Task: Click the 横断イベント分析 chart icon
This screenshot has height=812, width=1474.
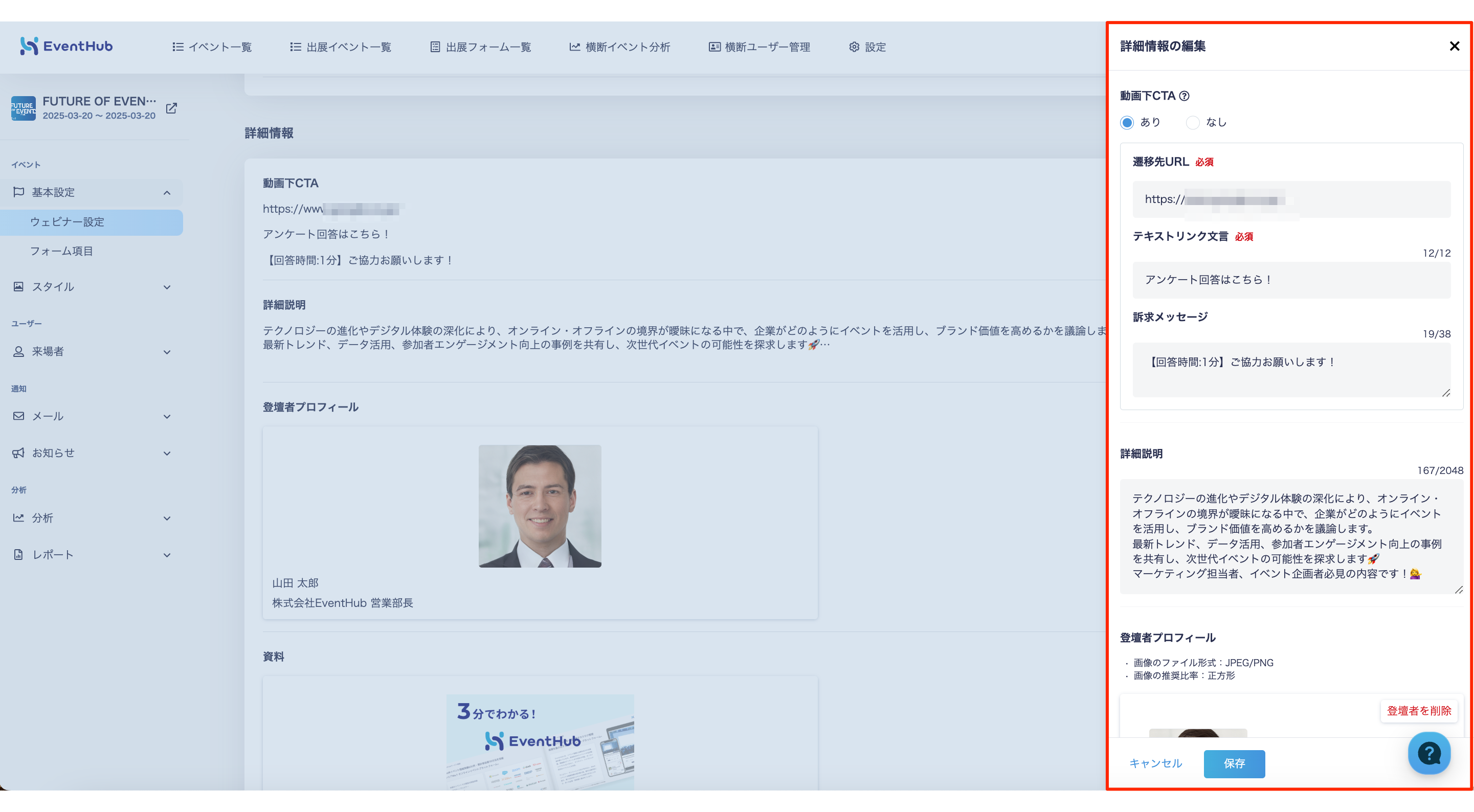Action: point(574,47)
